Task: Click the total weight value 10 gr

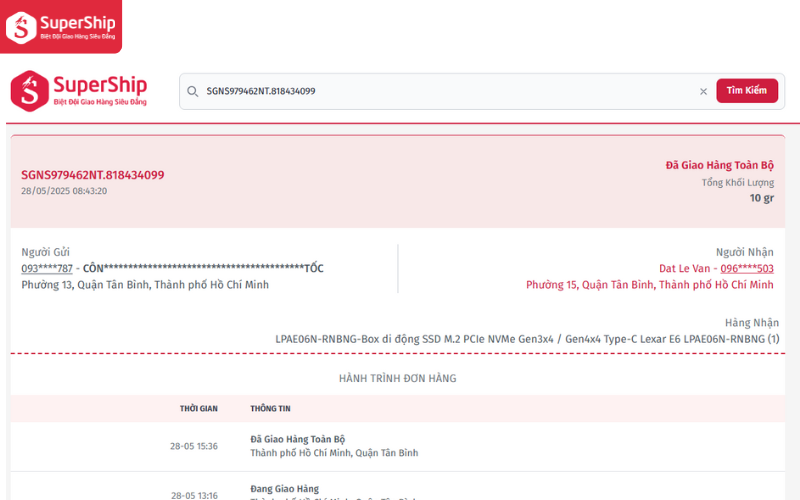Action: 762,198
